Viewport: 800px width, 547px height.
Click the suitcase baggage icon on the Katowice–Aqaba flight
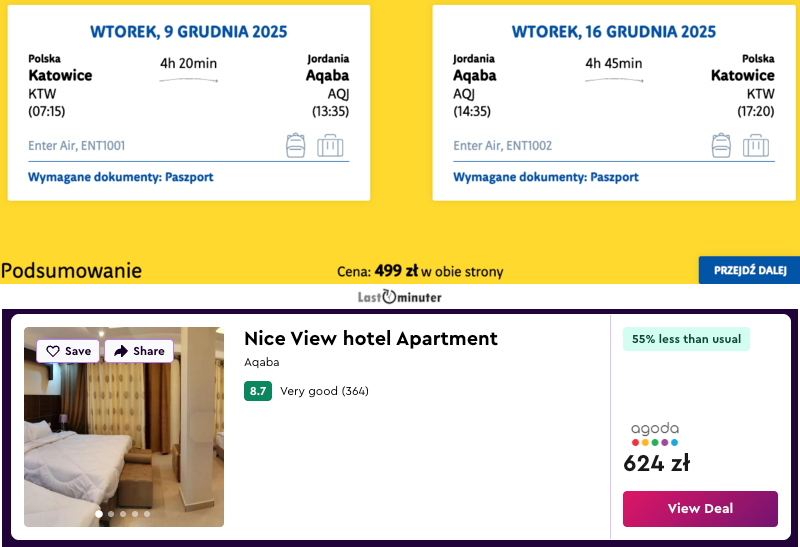coord(330,146)
